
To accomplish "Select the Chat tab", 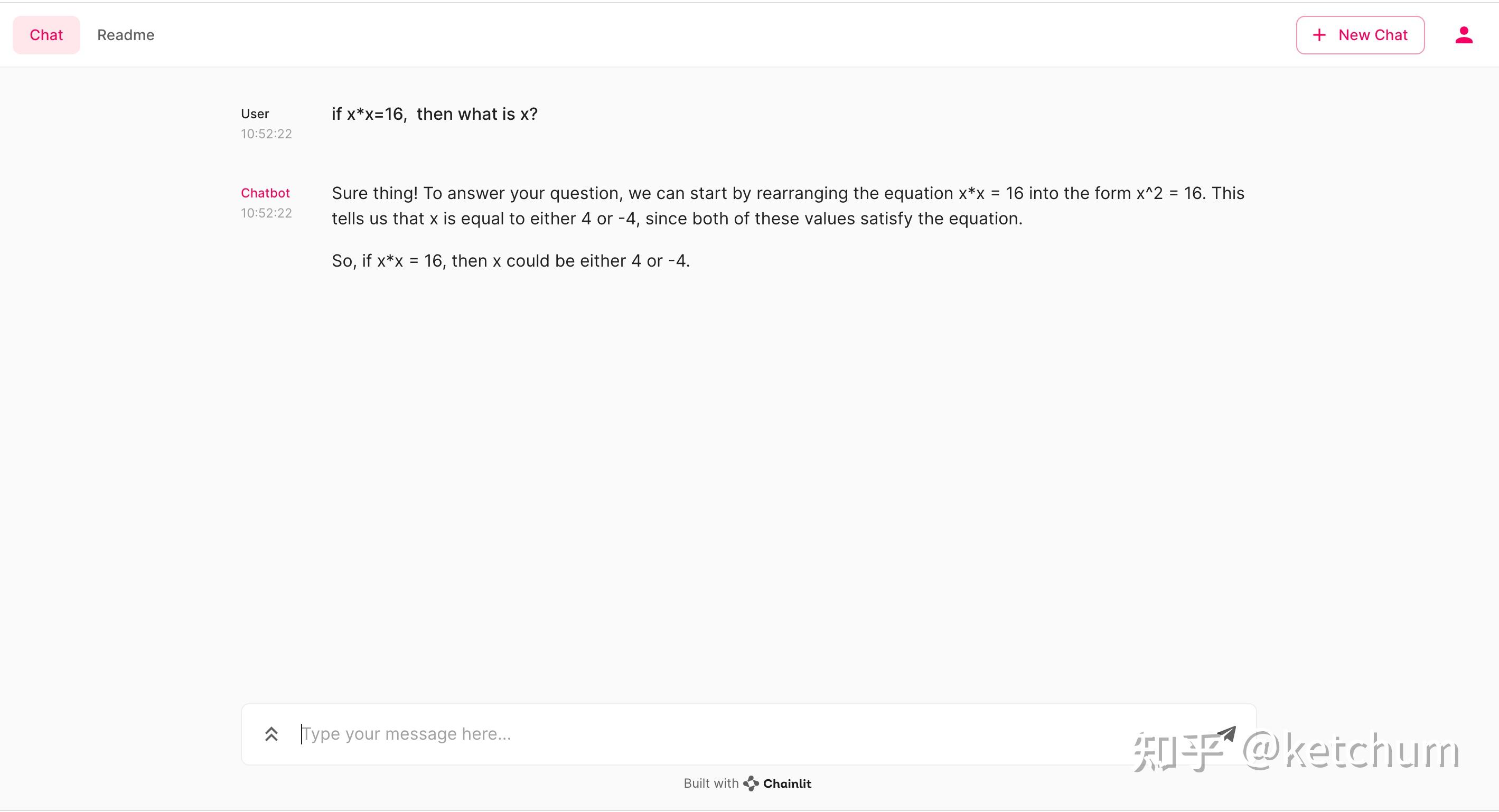I will pos(46,35).
